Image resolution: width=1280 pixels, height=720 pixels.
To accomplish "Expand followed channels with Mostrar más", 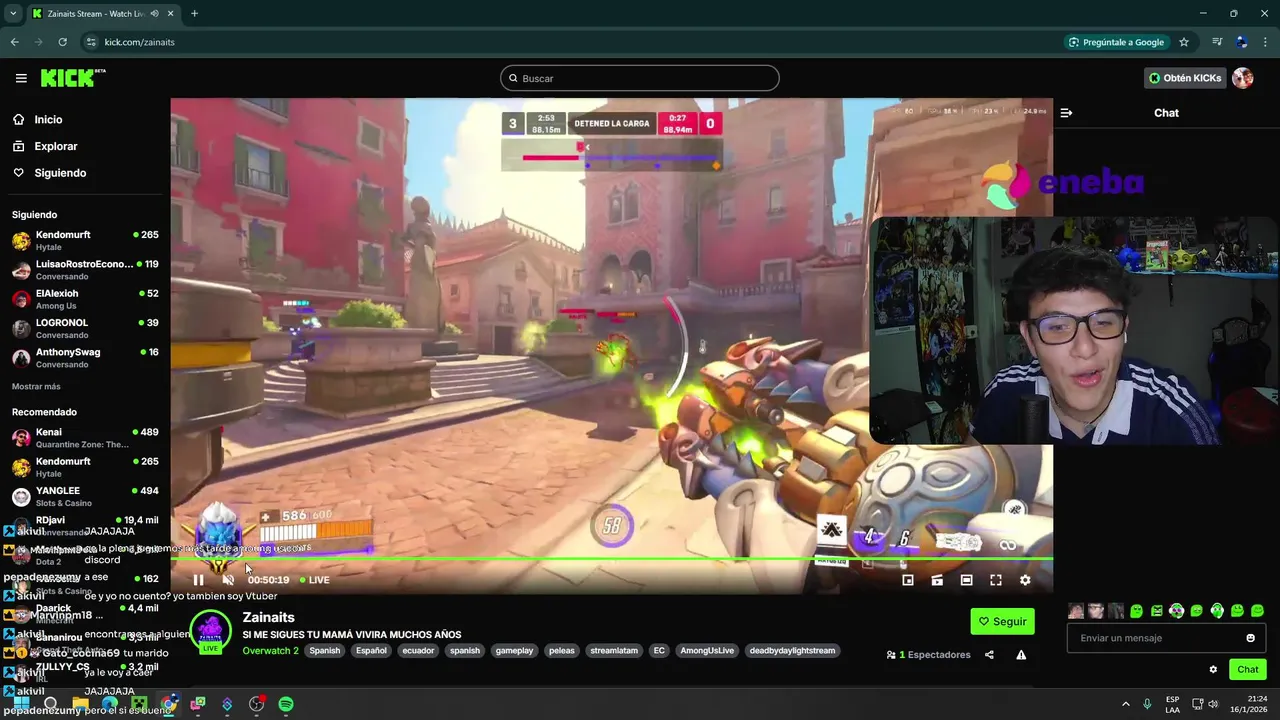I will point(36,386).
